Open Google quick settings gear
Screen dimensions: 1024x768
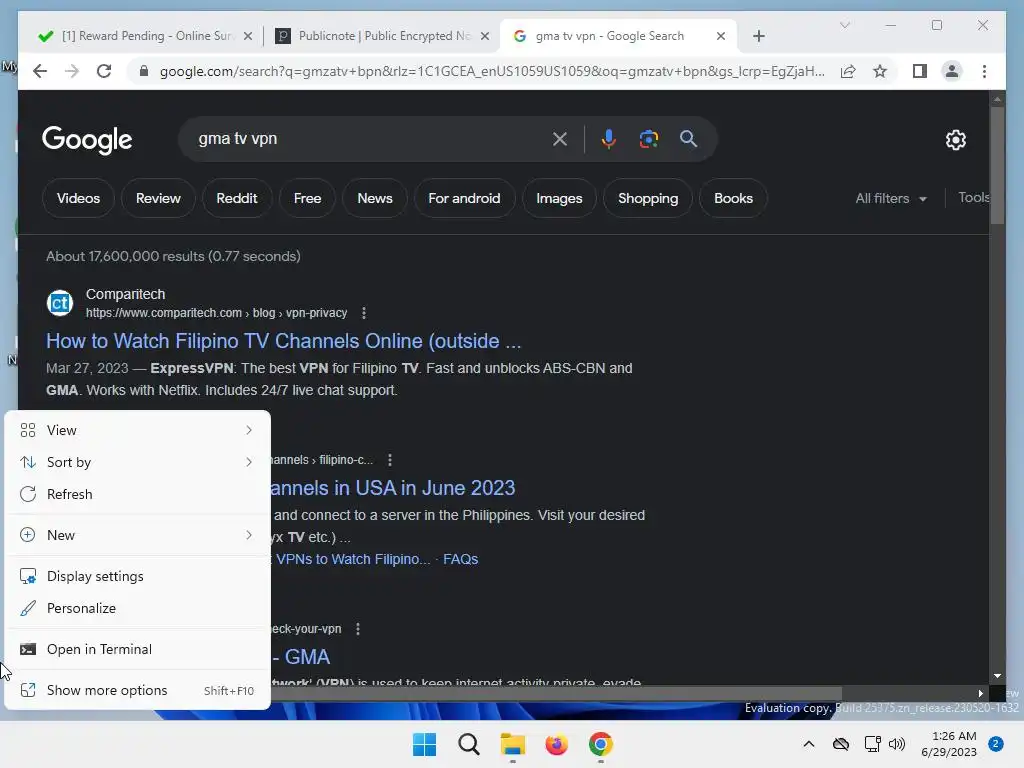pos(955,140)
